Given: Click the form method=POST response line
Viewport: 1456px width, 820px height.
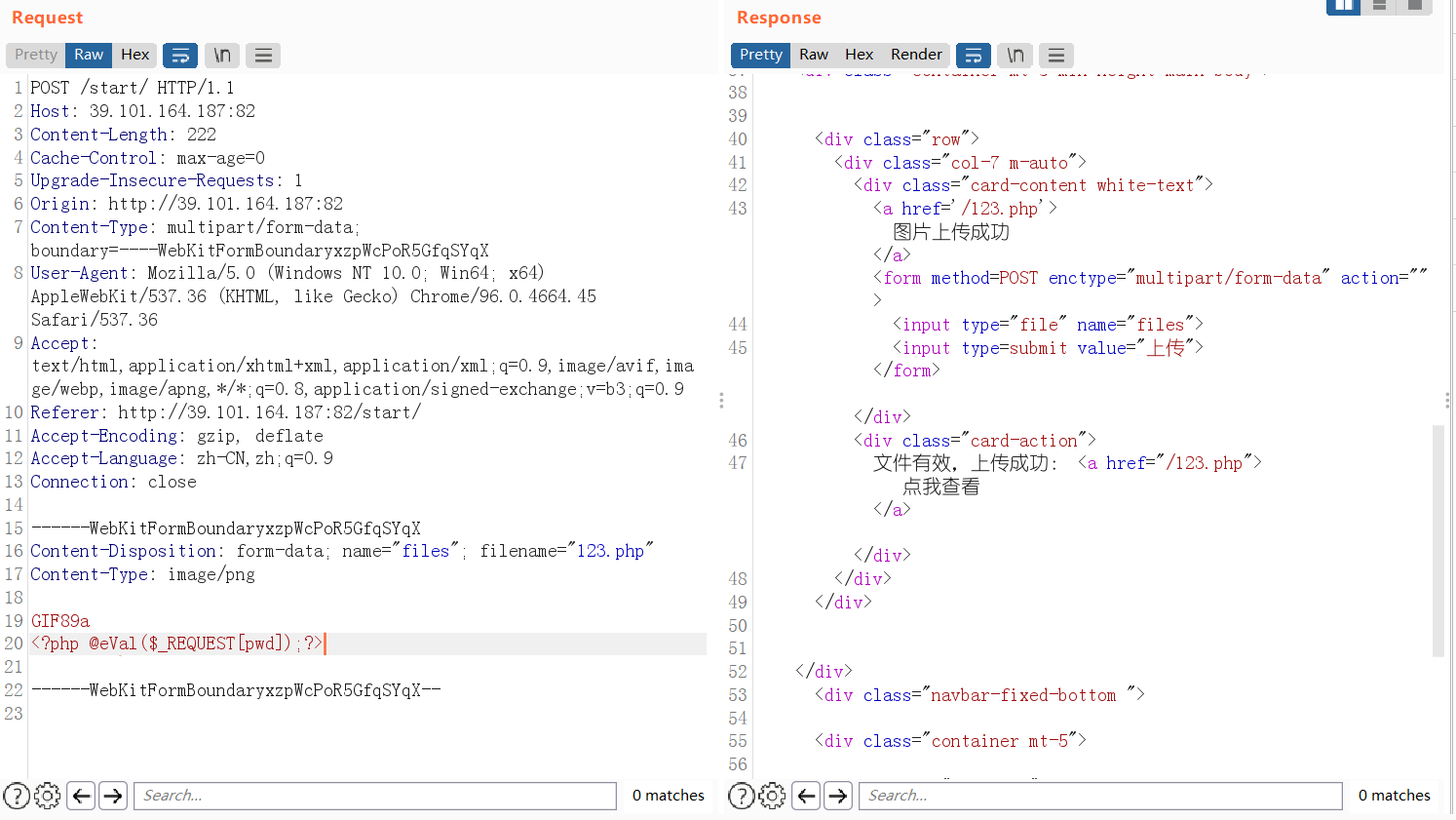Looking at the screenshot, I should pos(1151,278).
